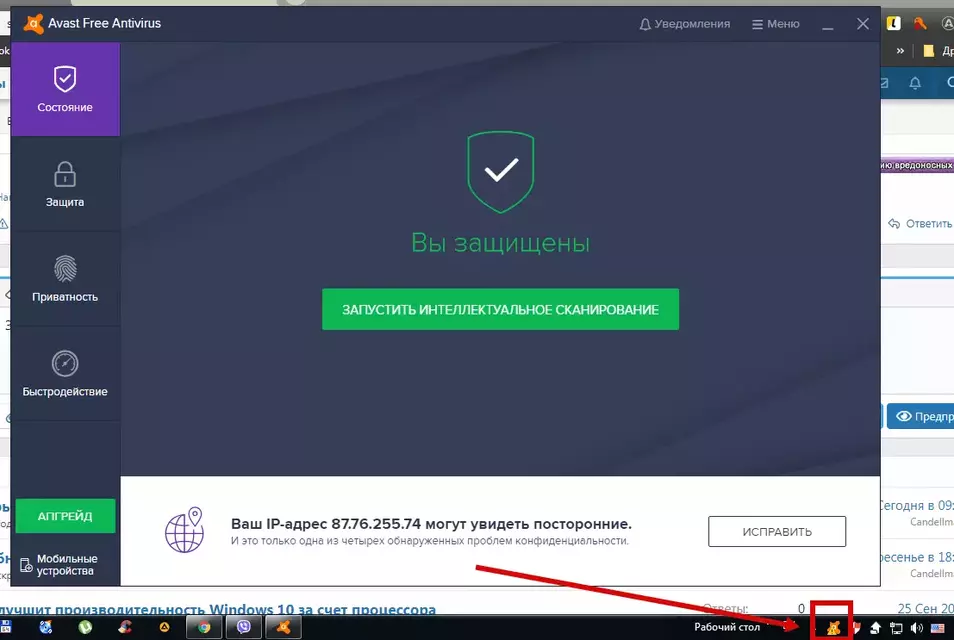The height and width of the screenshot is (640, 954).
Task: Open Viber from the taskbar
Action: 243,627
